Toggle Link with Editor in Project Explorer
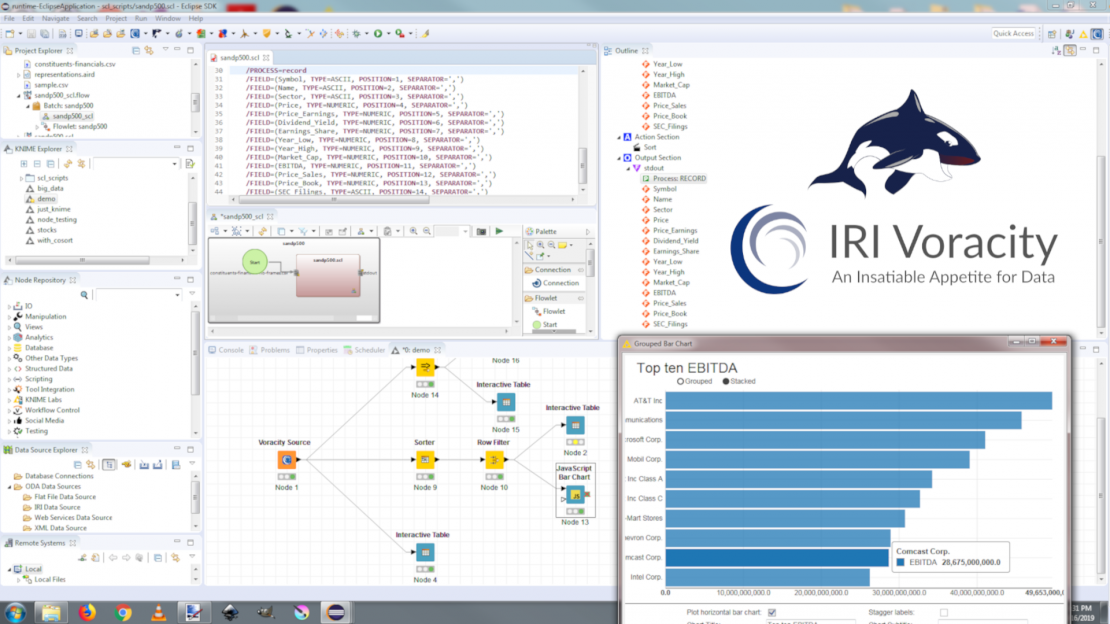The height and width of the screenshot is (624, 1110). 149,50
